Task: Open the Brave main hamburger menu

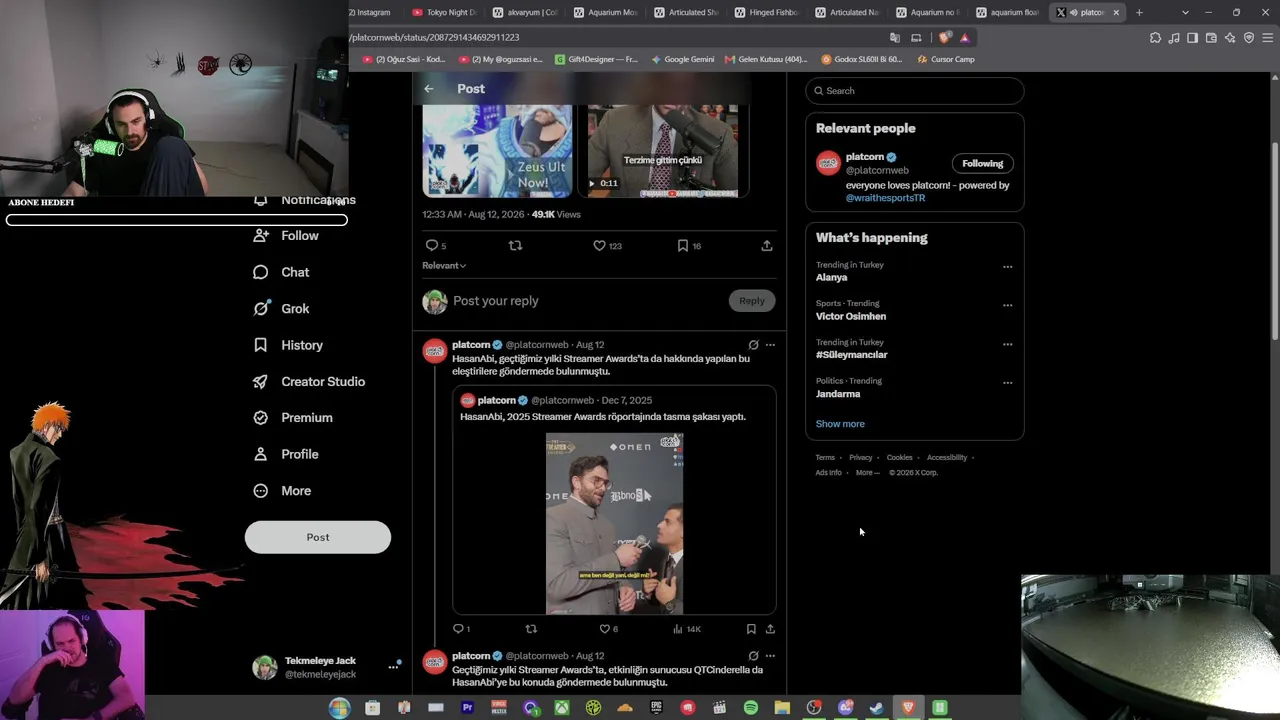Action: 1268,38
